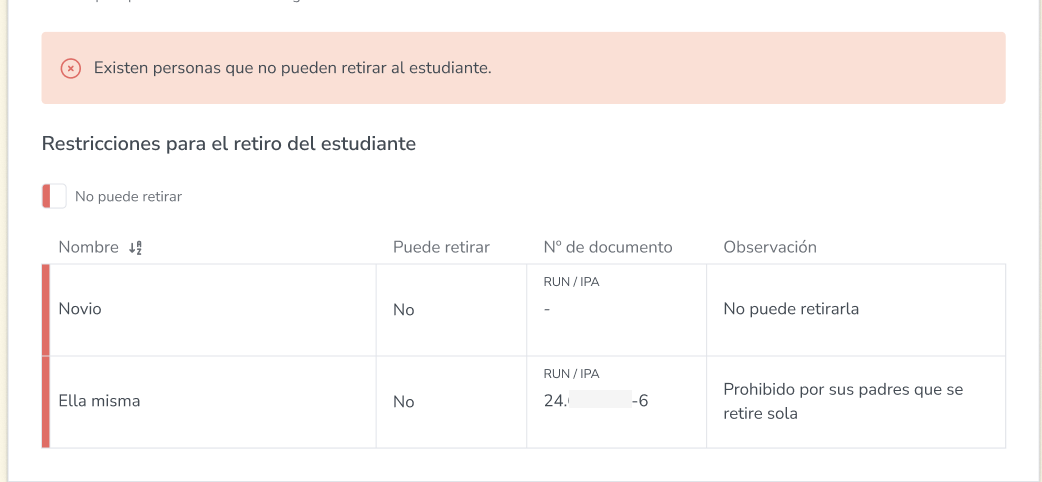The width and height of the screenshot is (1042, 482).
Task: Click the 'Nº de documento' column header
Action: [608, 247]
